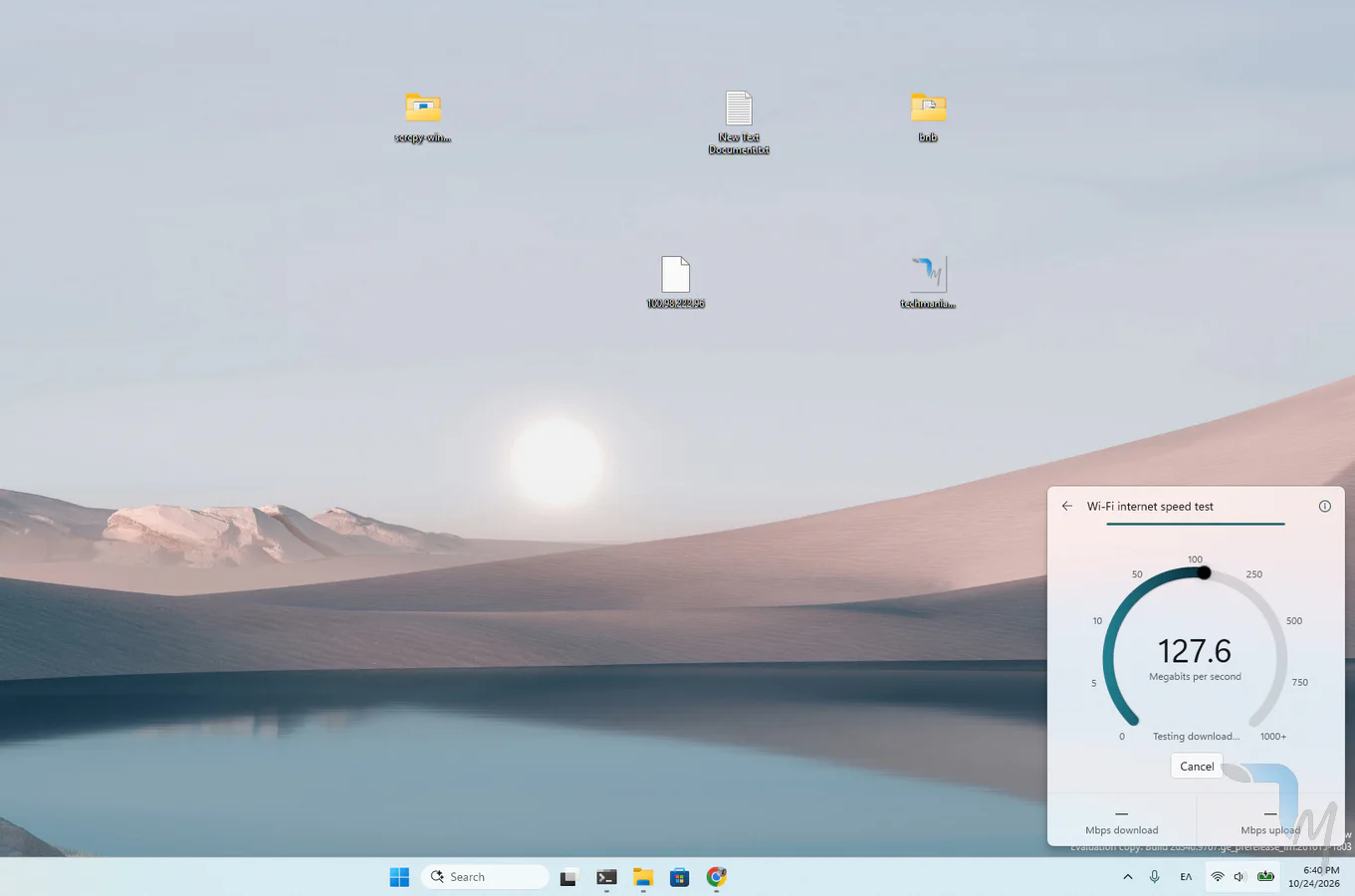Switch the input language indicator
This screenshot has width=1355, height=896.
tap(1186, 877)
